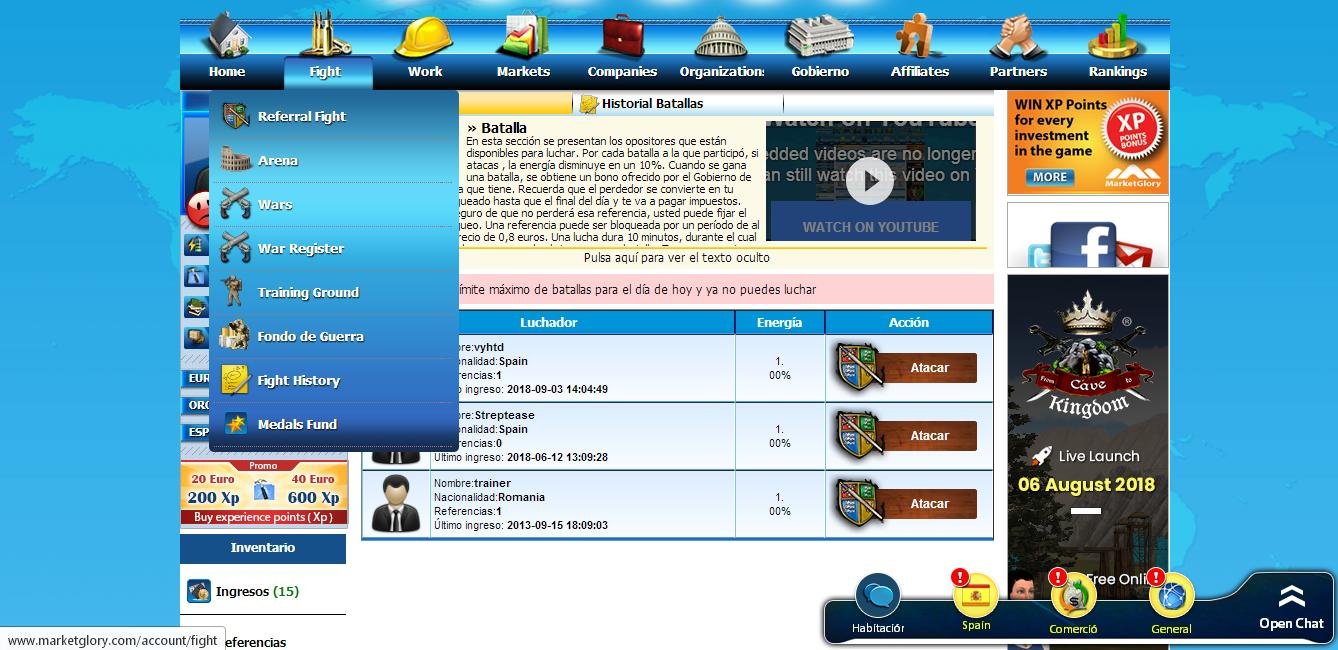The width and height of the screenshot is (1338, 650).
Task: Click the Luchador column header
Action: click(548, 322)
